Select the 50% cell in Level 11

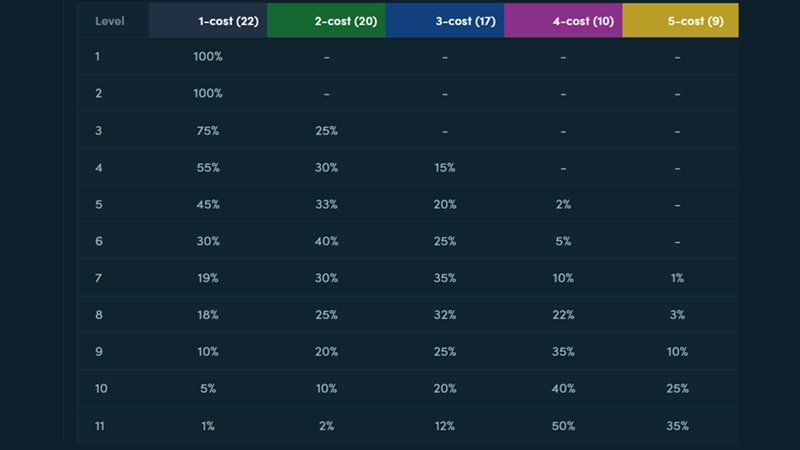pyautogui.click(x=563, y=426)
